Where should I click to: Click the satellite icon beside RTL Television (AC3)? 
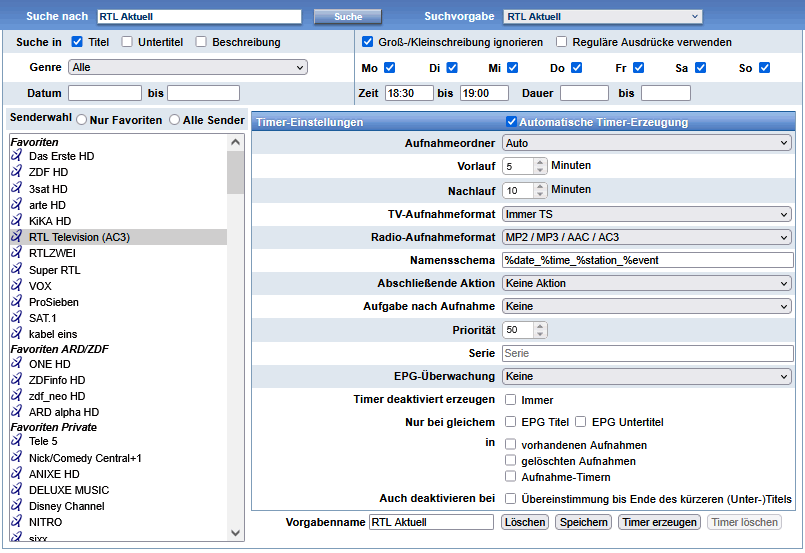click(17, 236)
